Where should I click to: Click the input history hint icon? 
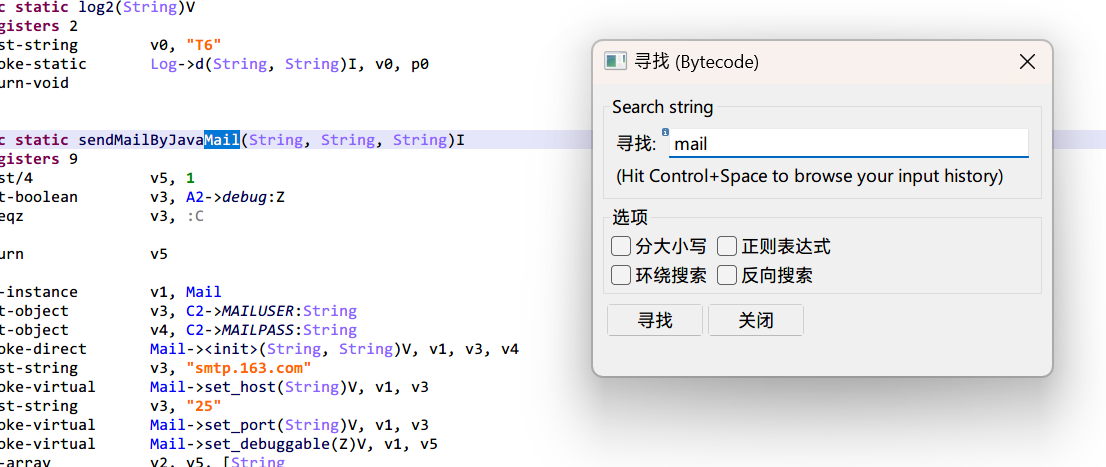click(665, 131)
